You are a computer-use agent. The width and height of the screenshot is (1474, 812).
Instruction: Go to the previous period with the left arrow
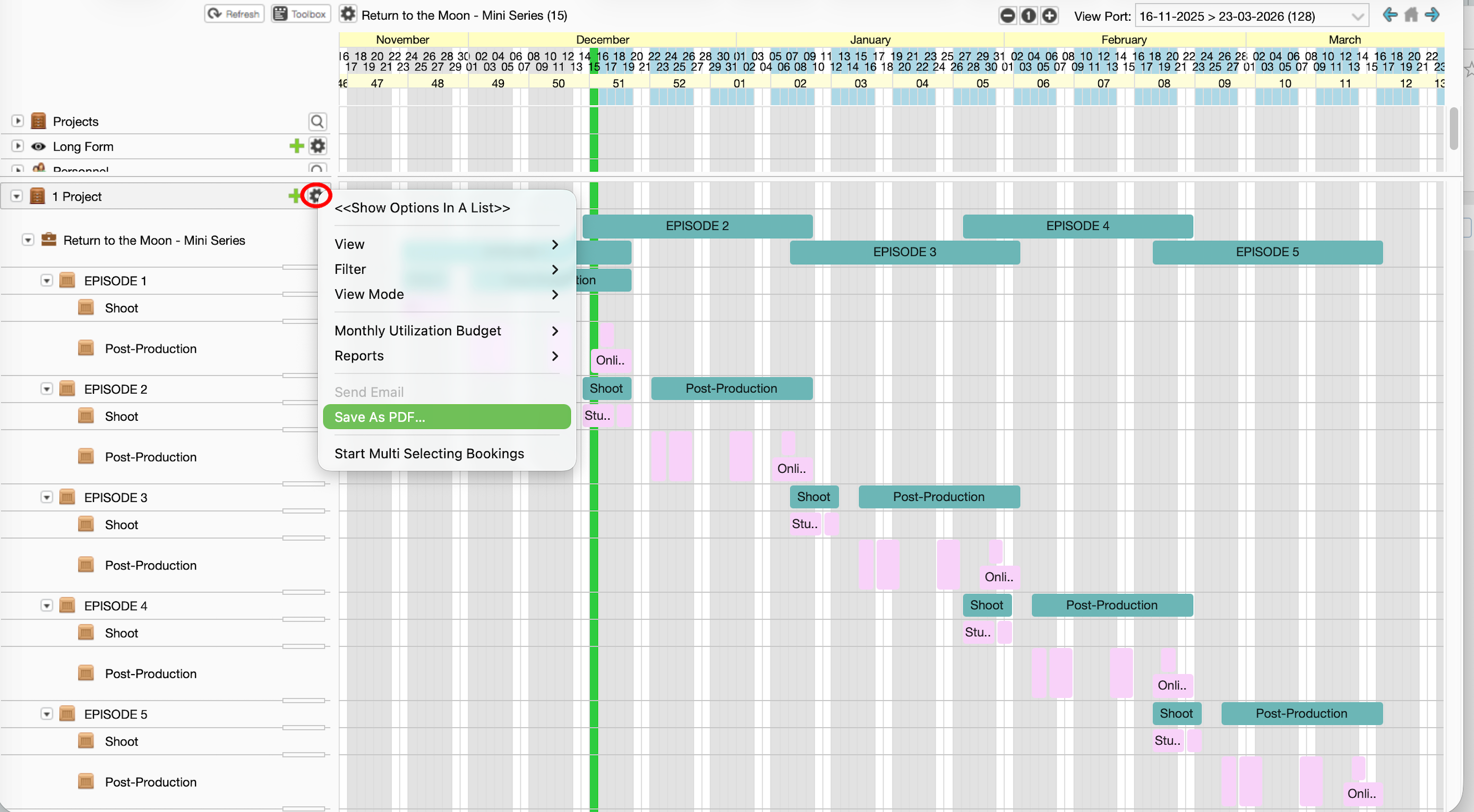[1390, 15]
